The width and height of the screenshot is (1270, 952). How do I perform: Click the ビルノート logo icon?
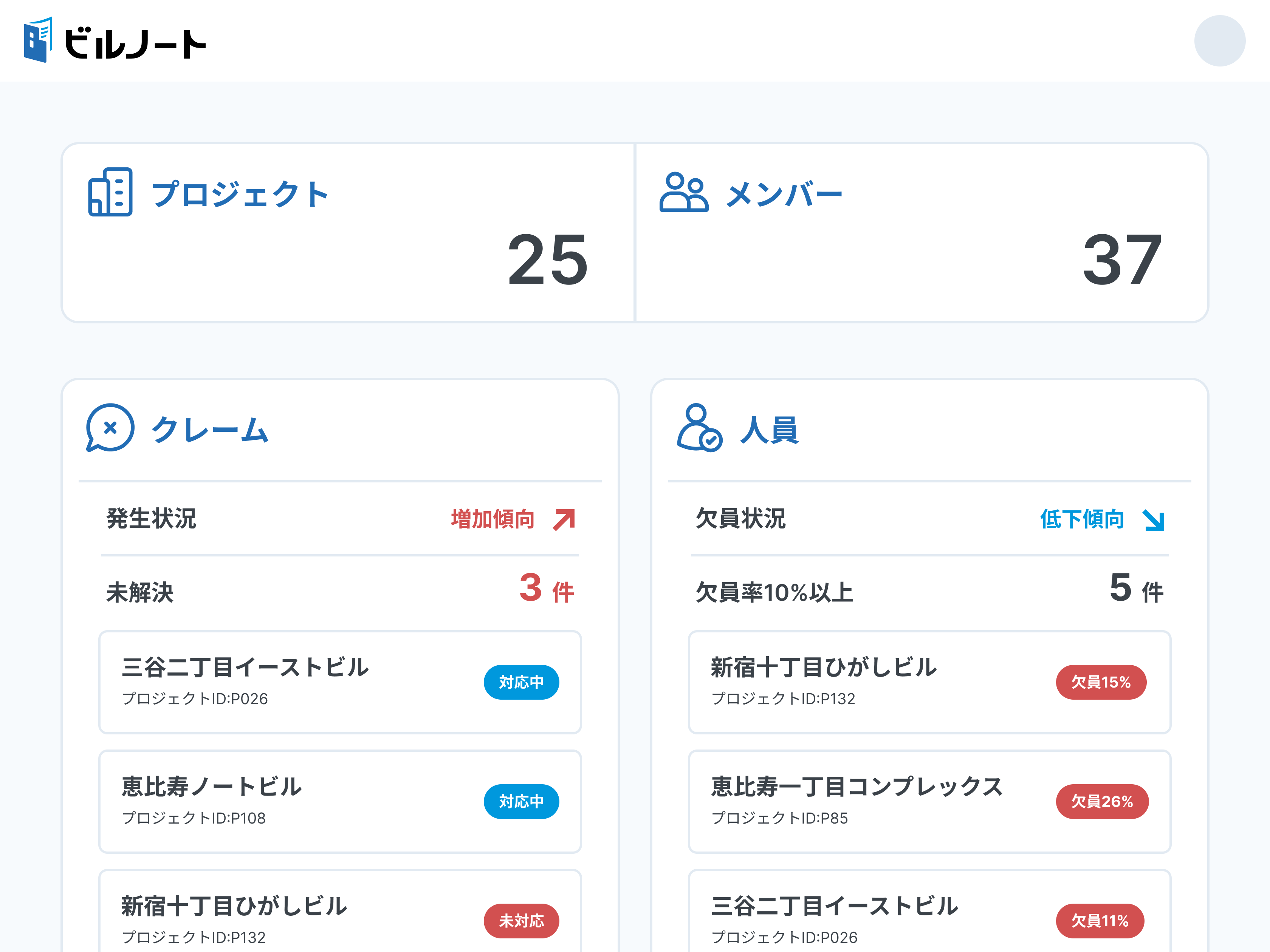[x=38, y=40]
